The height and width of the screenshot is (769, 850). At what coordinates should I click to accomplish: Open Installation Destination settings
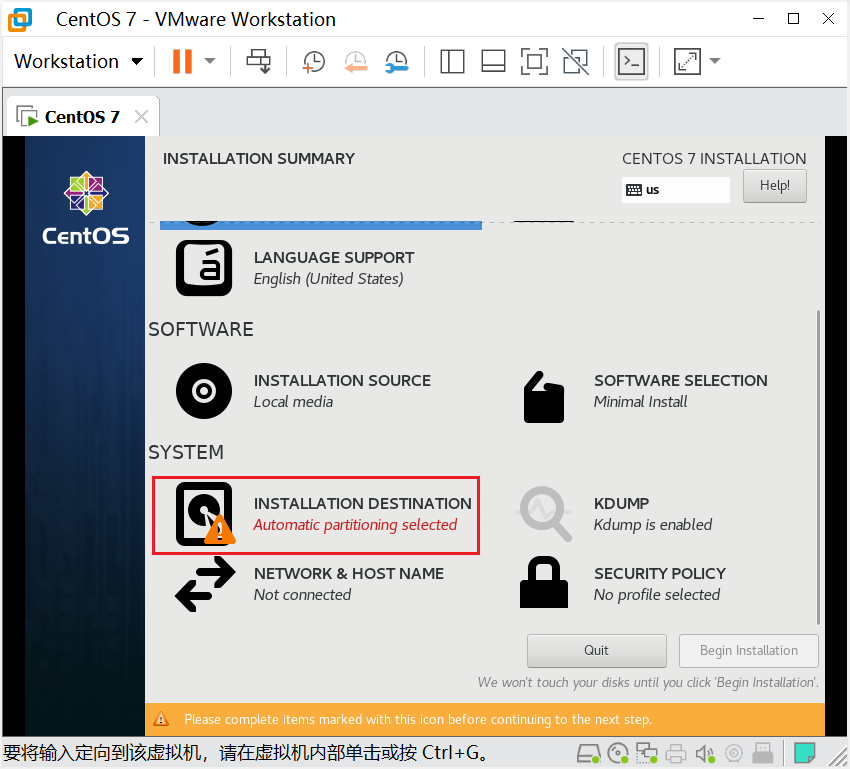pyautogui.click(x=316, y=514)
